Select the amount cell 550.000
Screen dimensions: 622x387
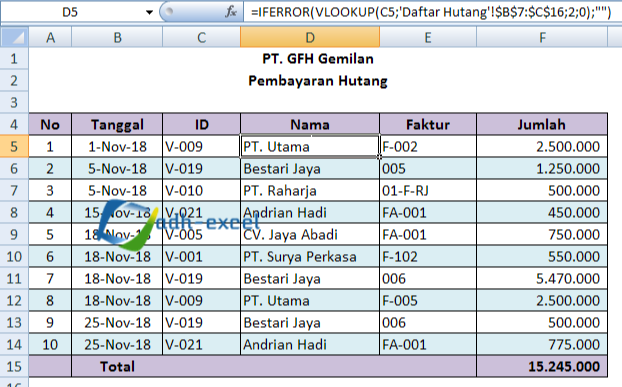click(542, 257)
